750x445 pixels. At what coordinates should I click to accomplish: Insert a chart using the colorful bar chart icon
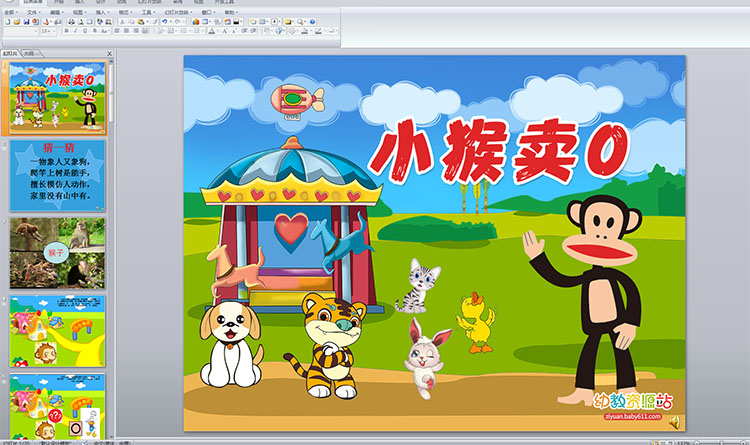point(196,22)
